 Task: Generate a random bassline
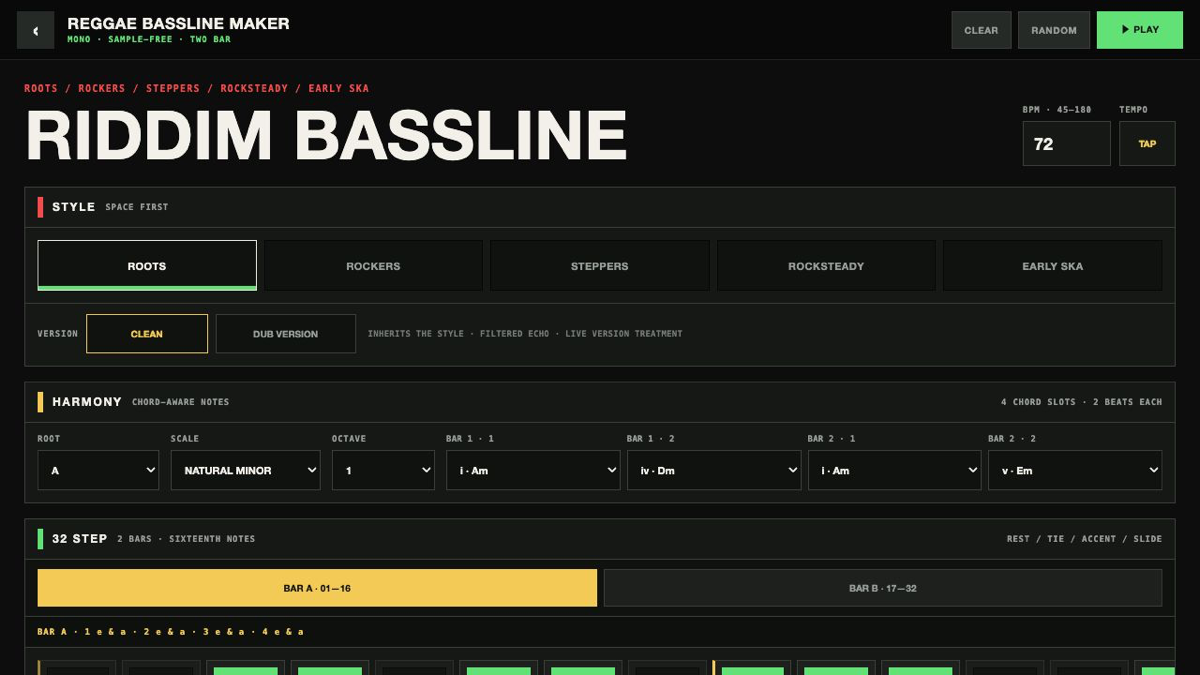[1054, 30]
